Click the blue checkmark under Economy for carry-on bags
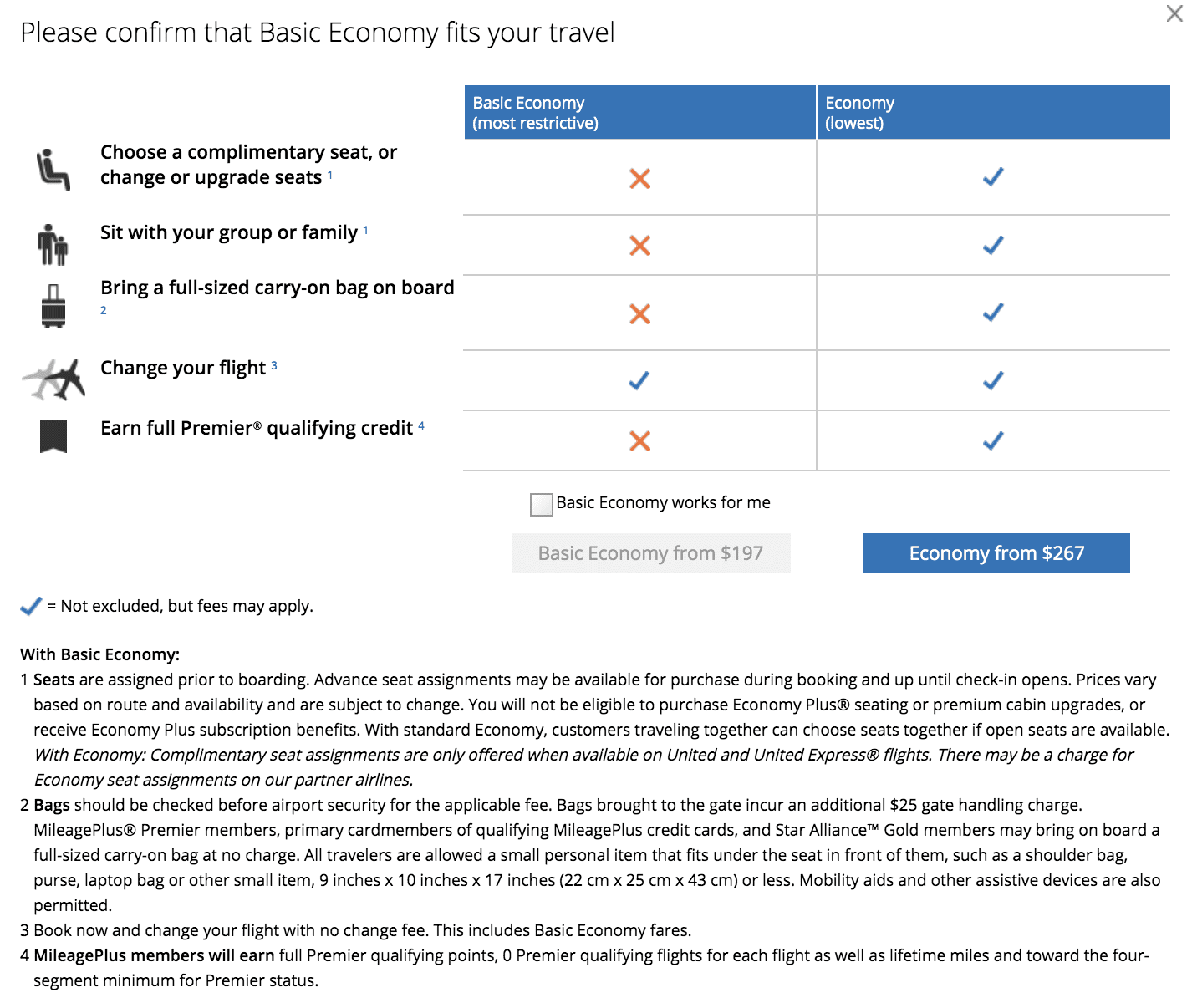 tap(993, 313)
